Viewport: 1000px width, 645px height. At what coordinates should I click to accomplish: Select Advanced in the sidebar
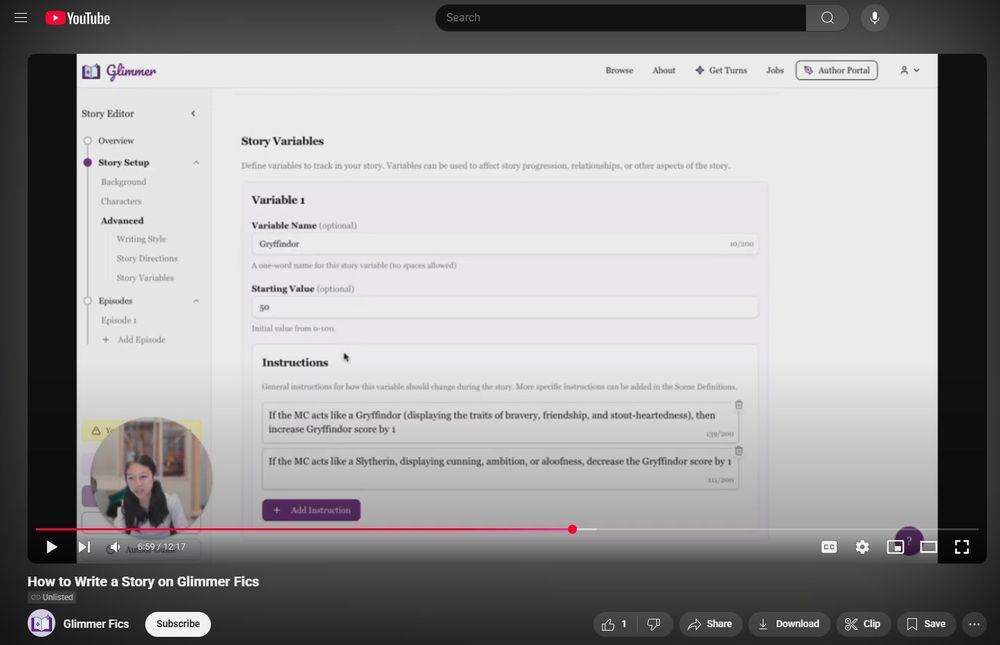point(122,221)
